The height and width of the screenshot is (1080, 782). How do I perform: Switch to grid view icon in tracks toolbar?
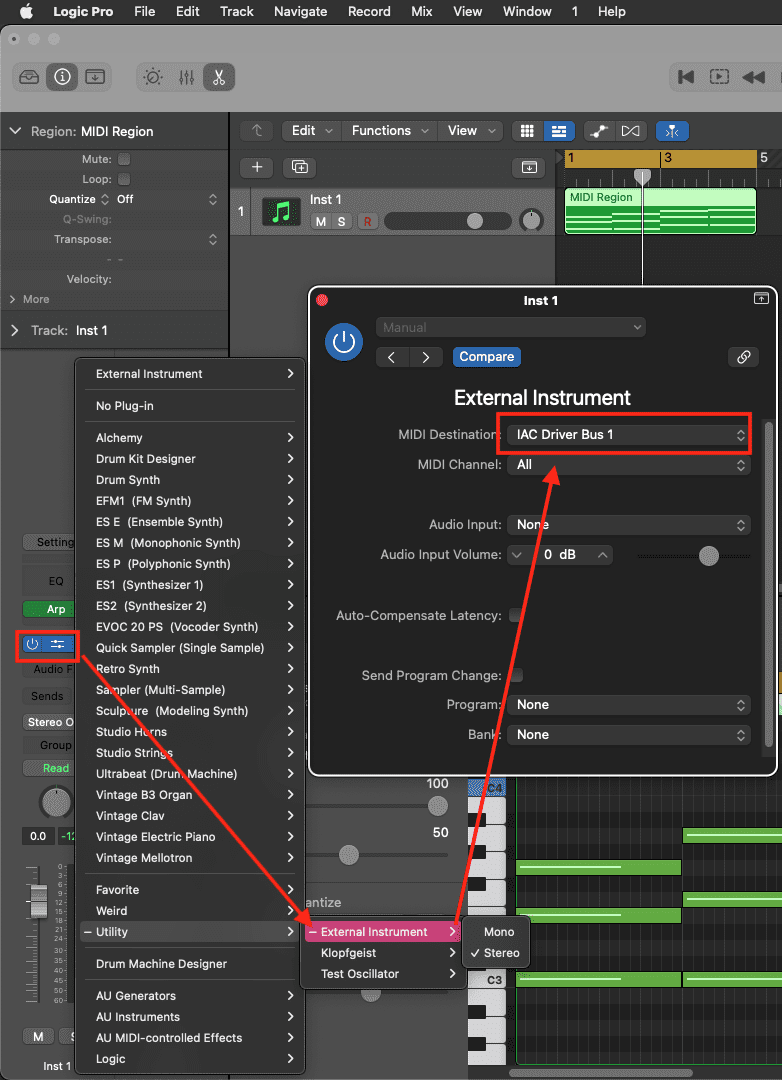[x=528, y=131]
